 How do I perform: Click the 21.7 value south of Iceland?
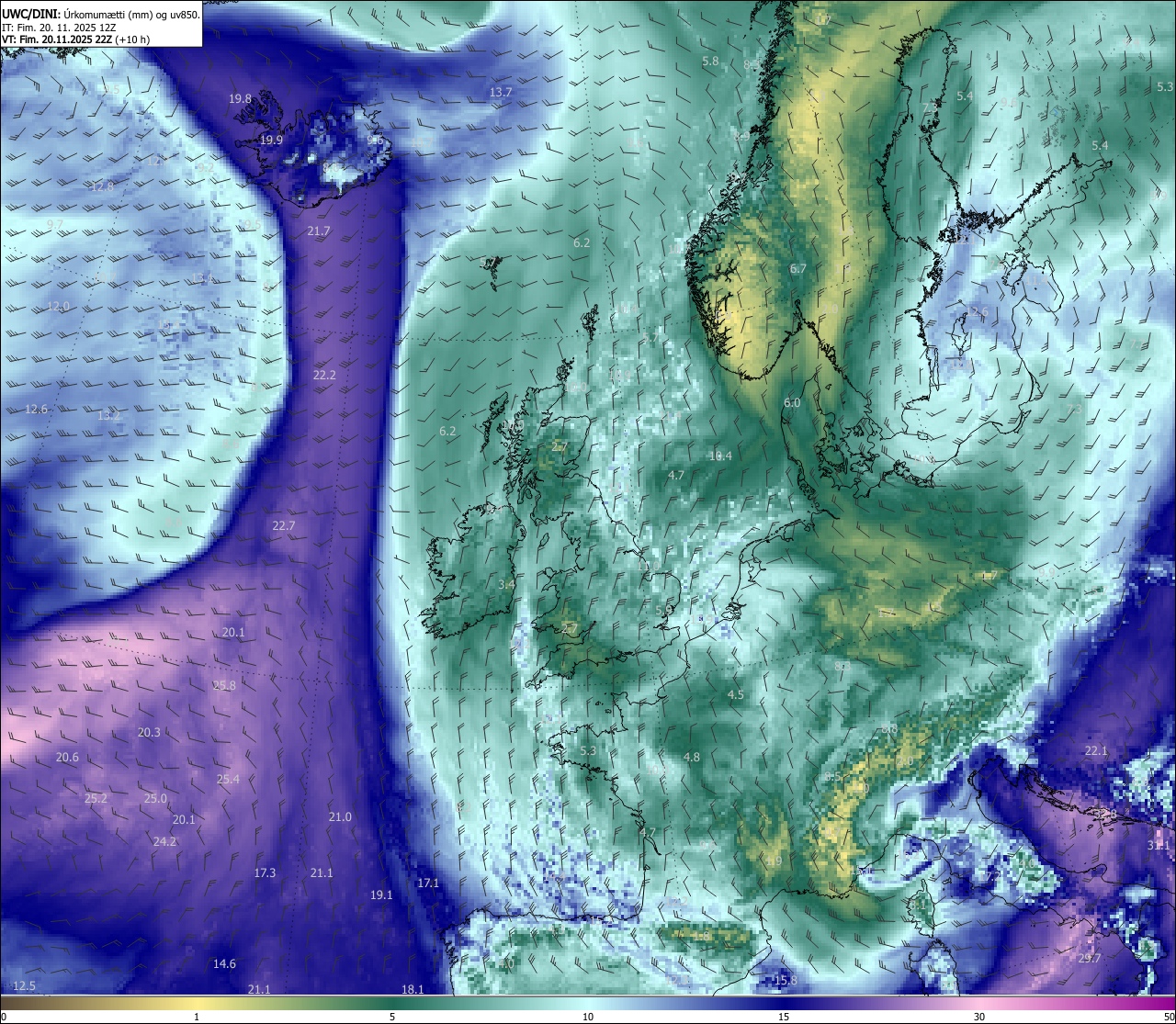(x=319, y=231)
